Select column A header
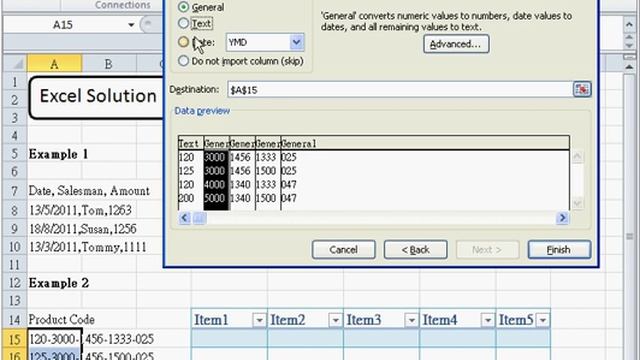 (54, 64)
